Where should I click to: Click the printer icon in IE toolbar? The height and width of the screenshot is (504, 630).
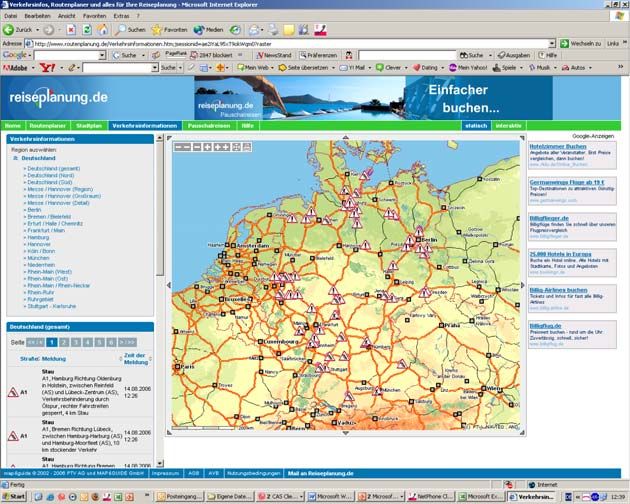pos(273,30)
